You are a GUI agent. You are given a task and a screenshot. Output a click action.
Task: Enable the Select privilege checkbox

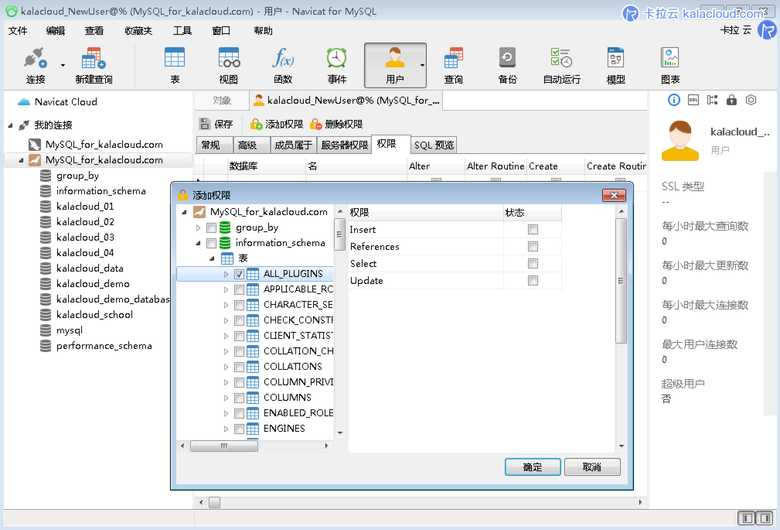[533, 263]
